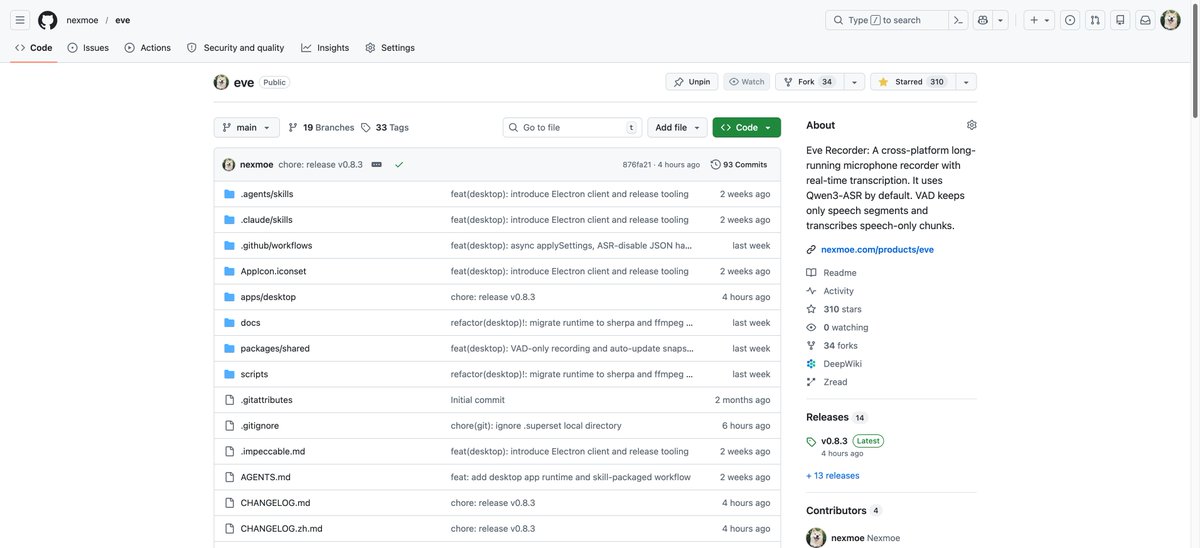Click the nexmoe avatar in commit bar
The height and width of the screenshot is (548, 1200).
[228, 164]
